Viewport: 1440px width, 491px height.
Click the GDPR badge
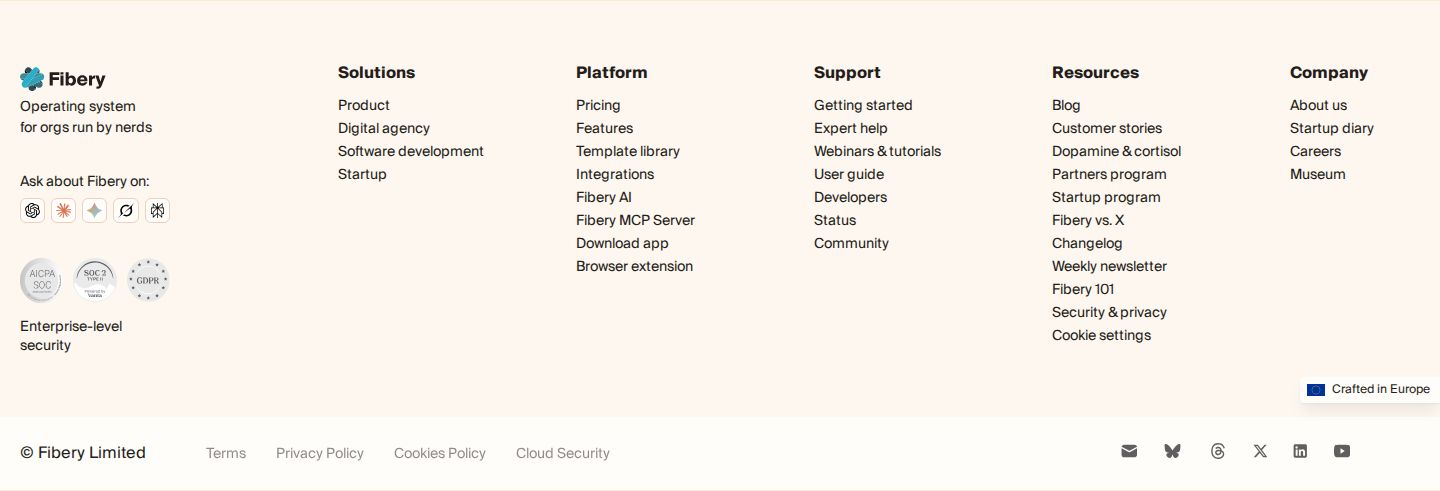pos(148,280)
